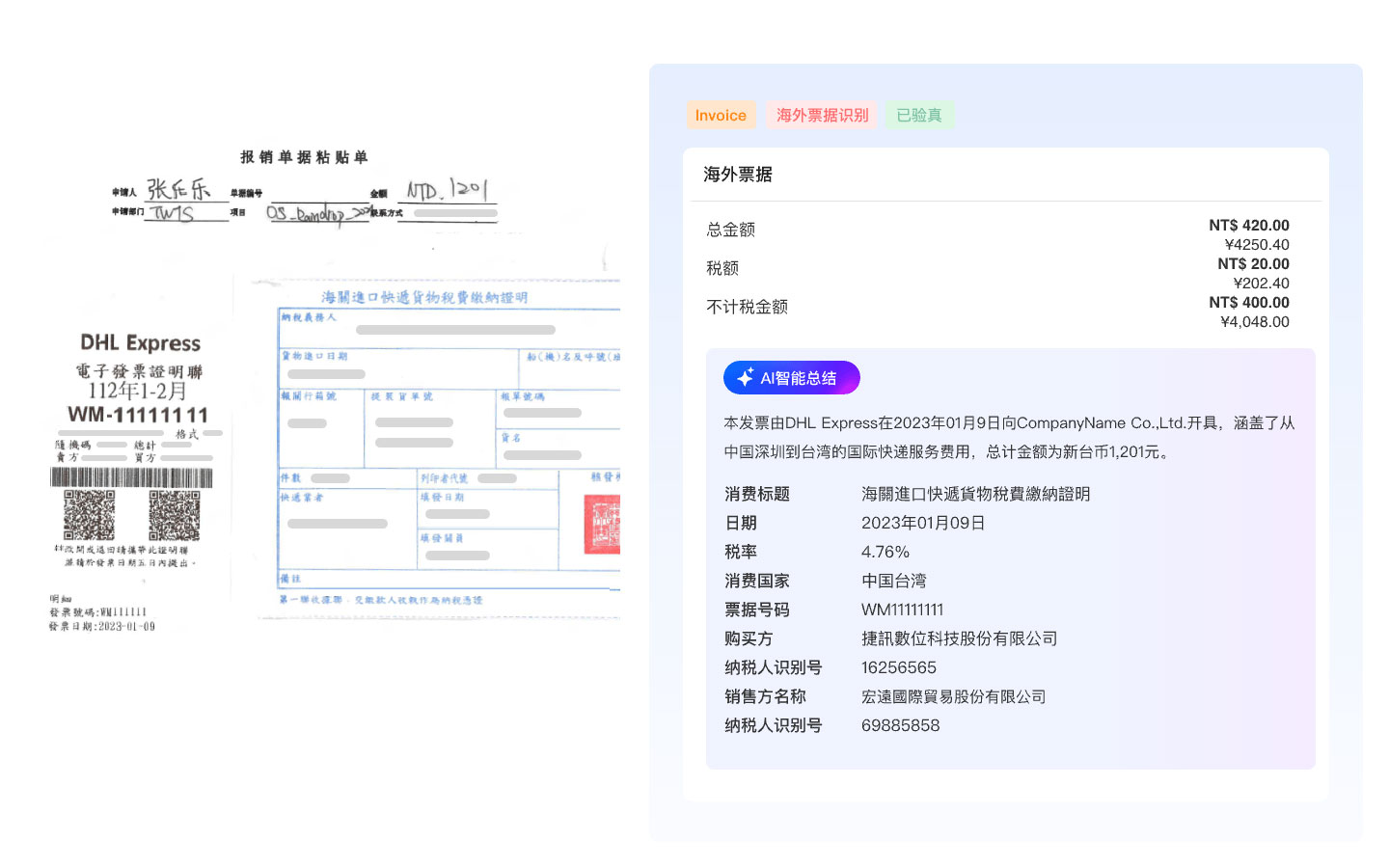
Task: Click the 海外票据 section heading
Action: (x=738, y=175)
